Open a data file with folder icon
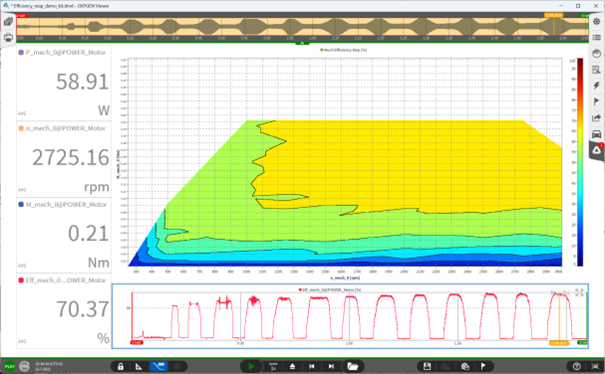605x374 pixels. [x=352, y=366]
